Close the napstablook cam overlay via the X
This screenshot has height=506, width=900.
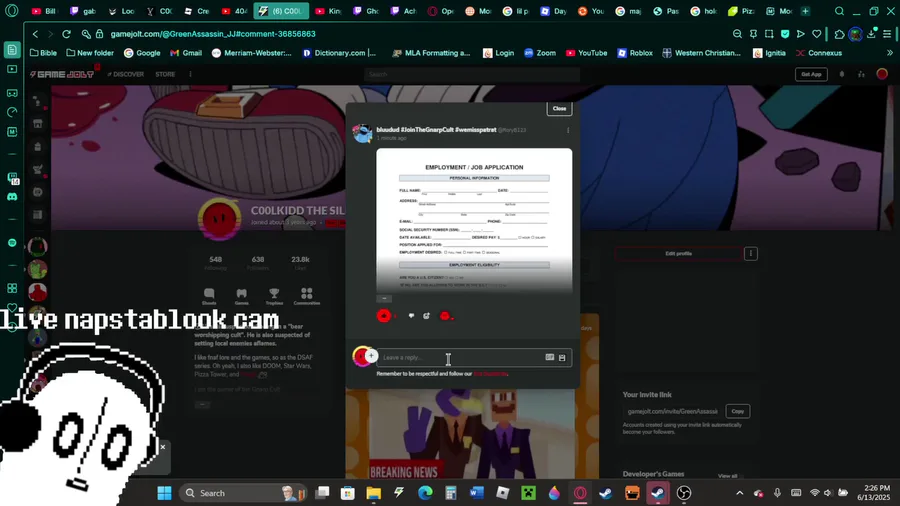[x=162, y=447]
